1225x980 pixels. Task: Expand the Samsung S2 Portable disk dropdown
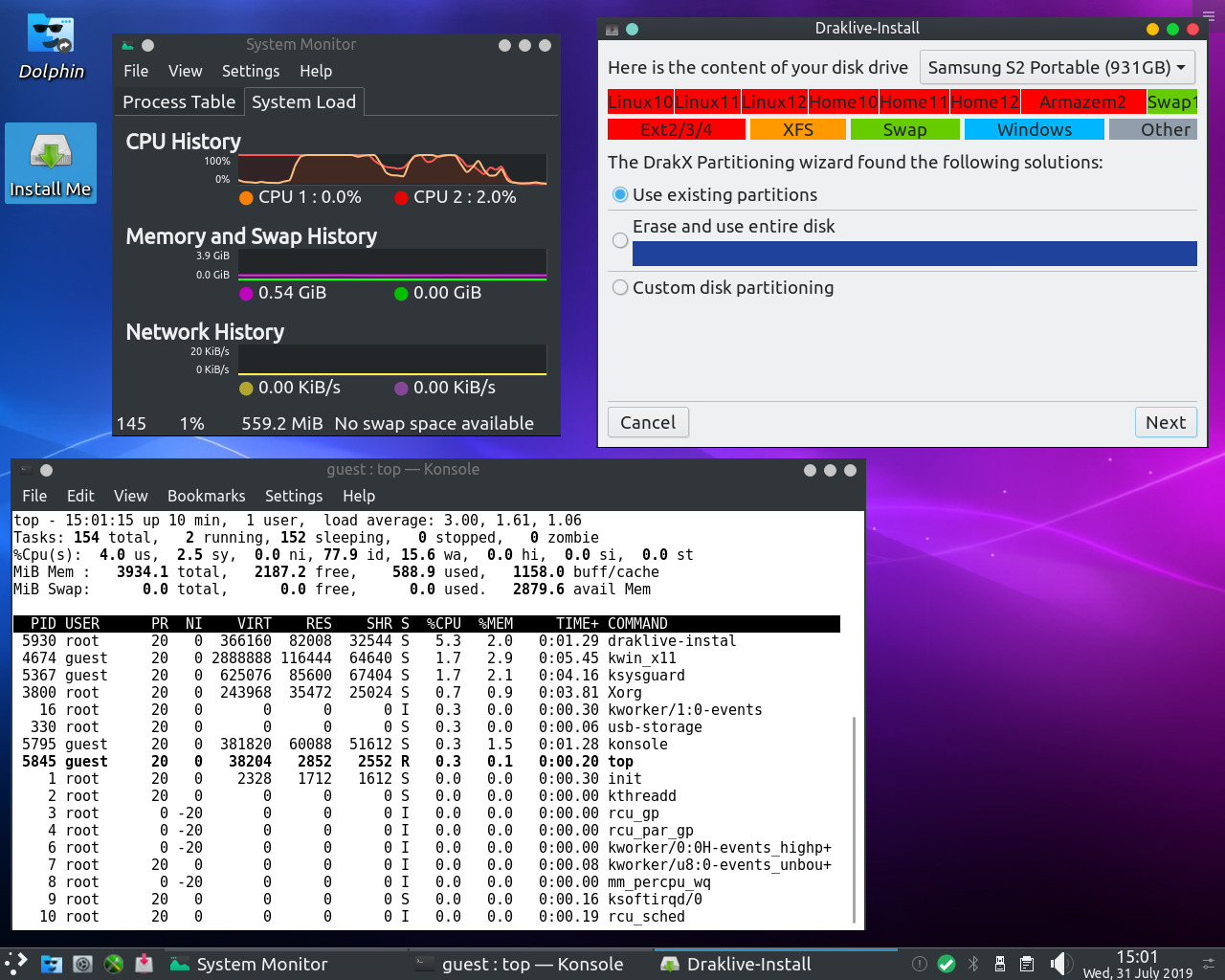click(x=1057, y=68)
